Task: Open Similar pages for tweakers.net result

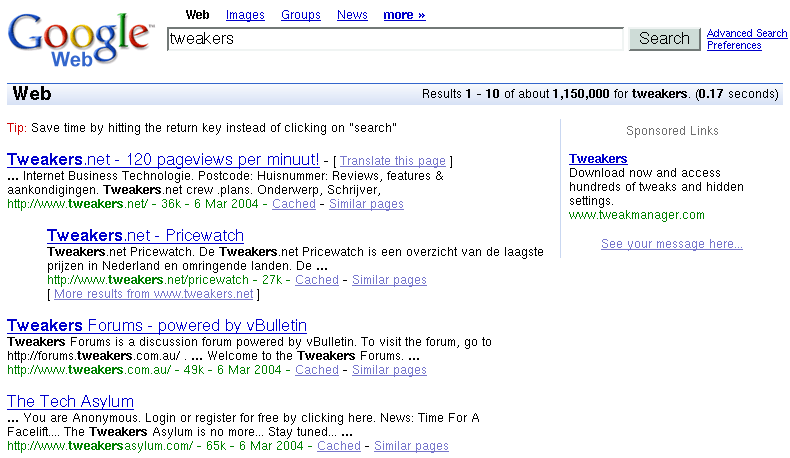Action: pyautogui.click(x=366, y=204)
